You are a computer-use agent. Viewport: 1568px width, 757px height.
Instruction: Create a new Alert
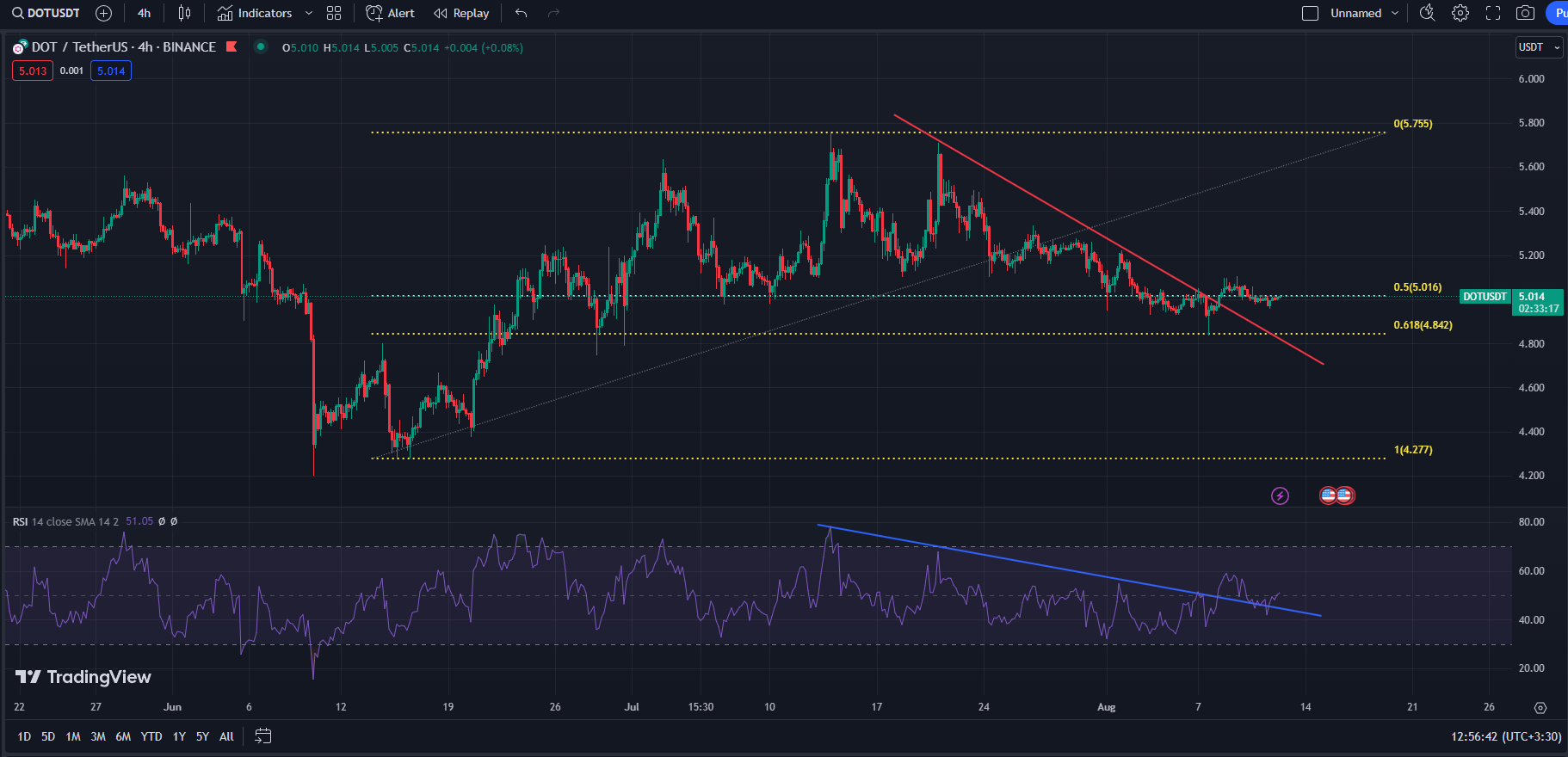[x=391, y=13]
